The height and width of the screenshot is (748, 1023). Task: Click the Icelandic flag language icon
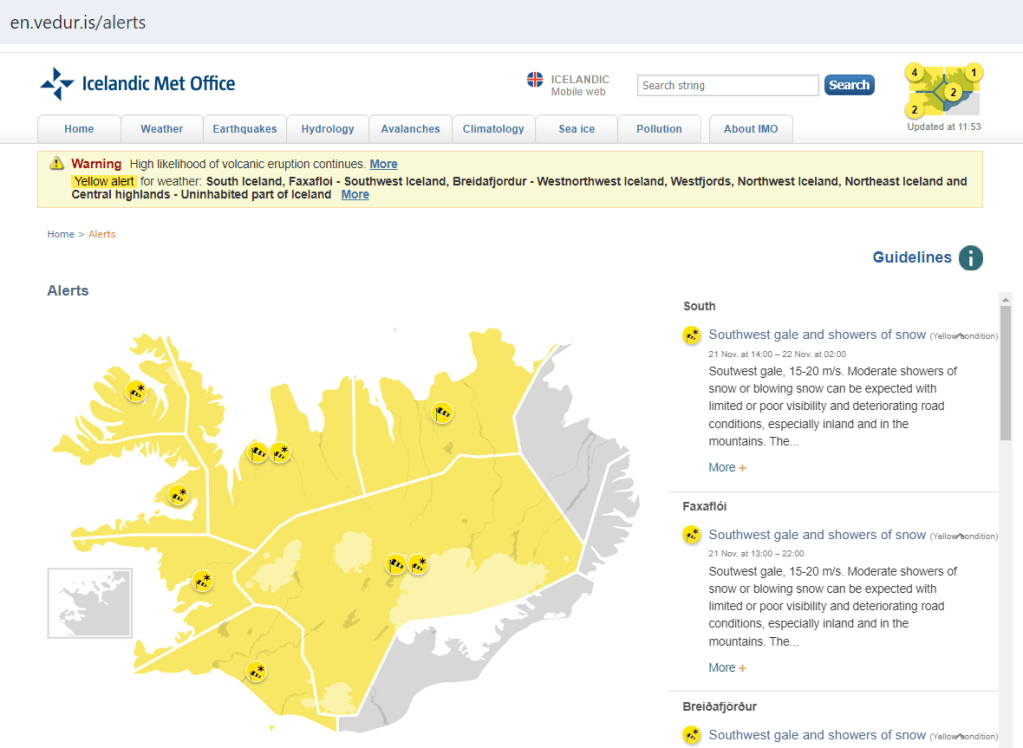pyautogui.click(x=535, y=80)
